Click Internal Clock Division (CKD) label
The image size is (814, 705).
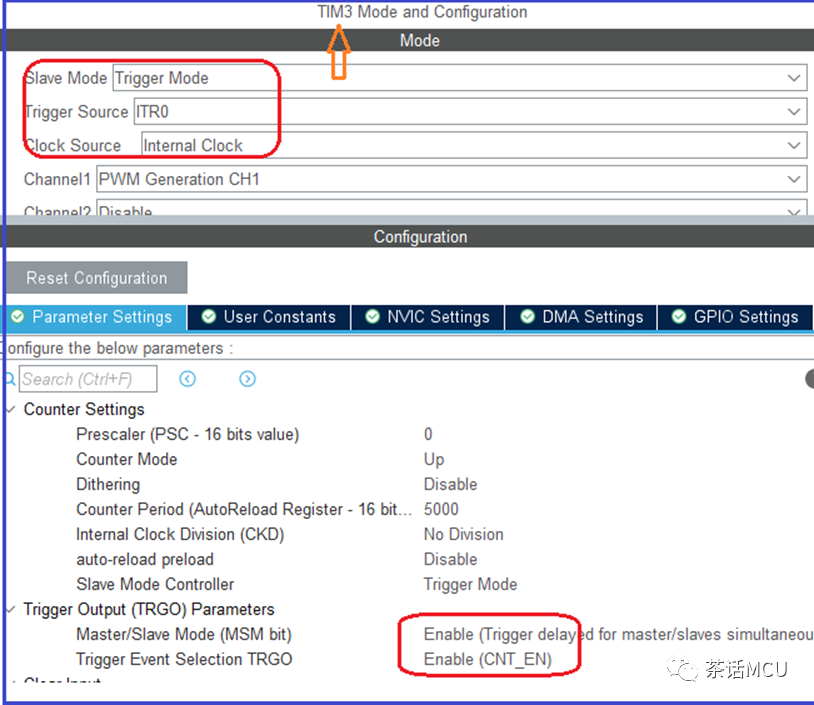click(180, 534)
